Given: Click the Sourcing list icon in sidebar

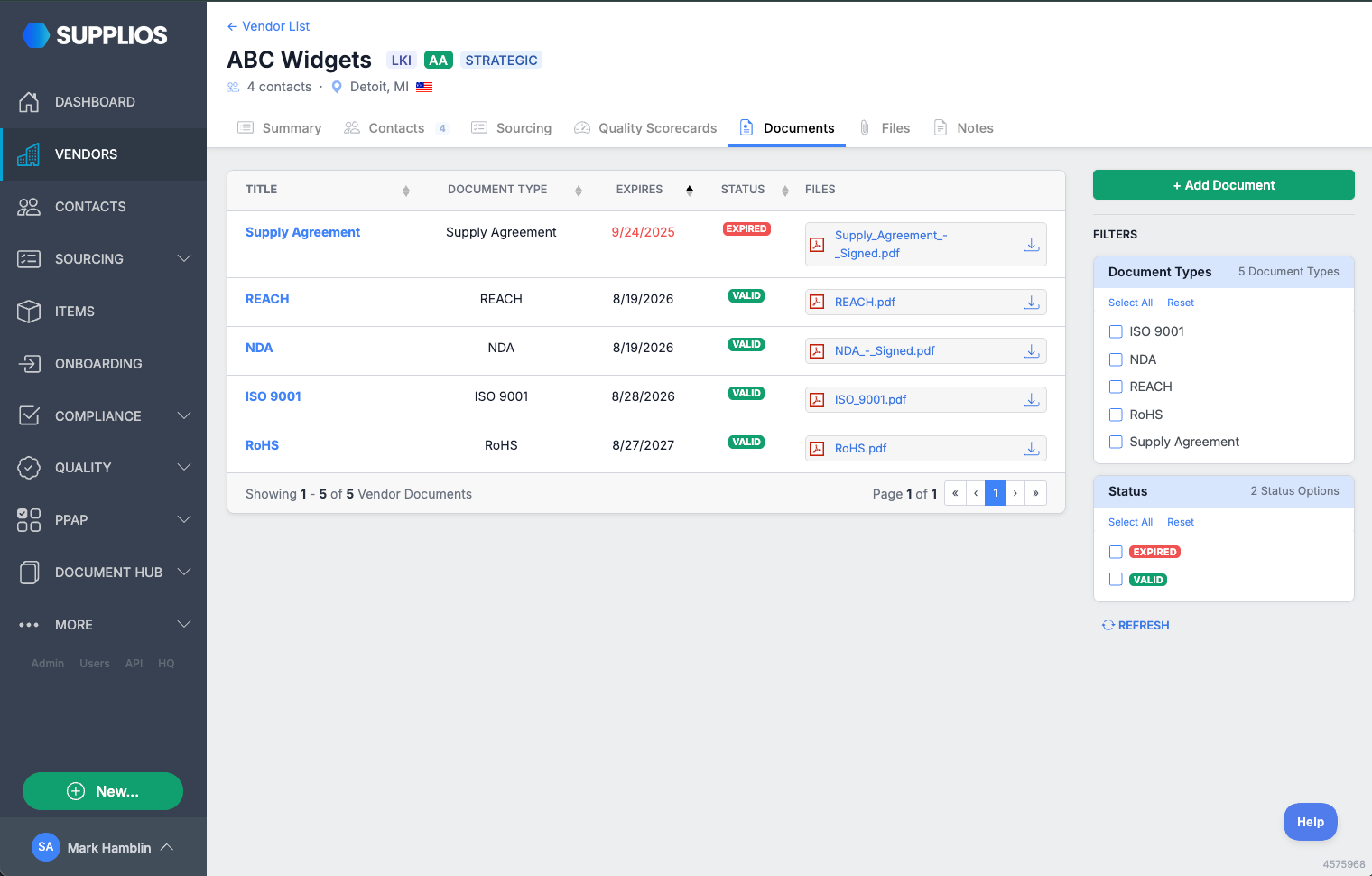Looking at the screenshot, I should pyautogui.click(x=29, y=259).
